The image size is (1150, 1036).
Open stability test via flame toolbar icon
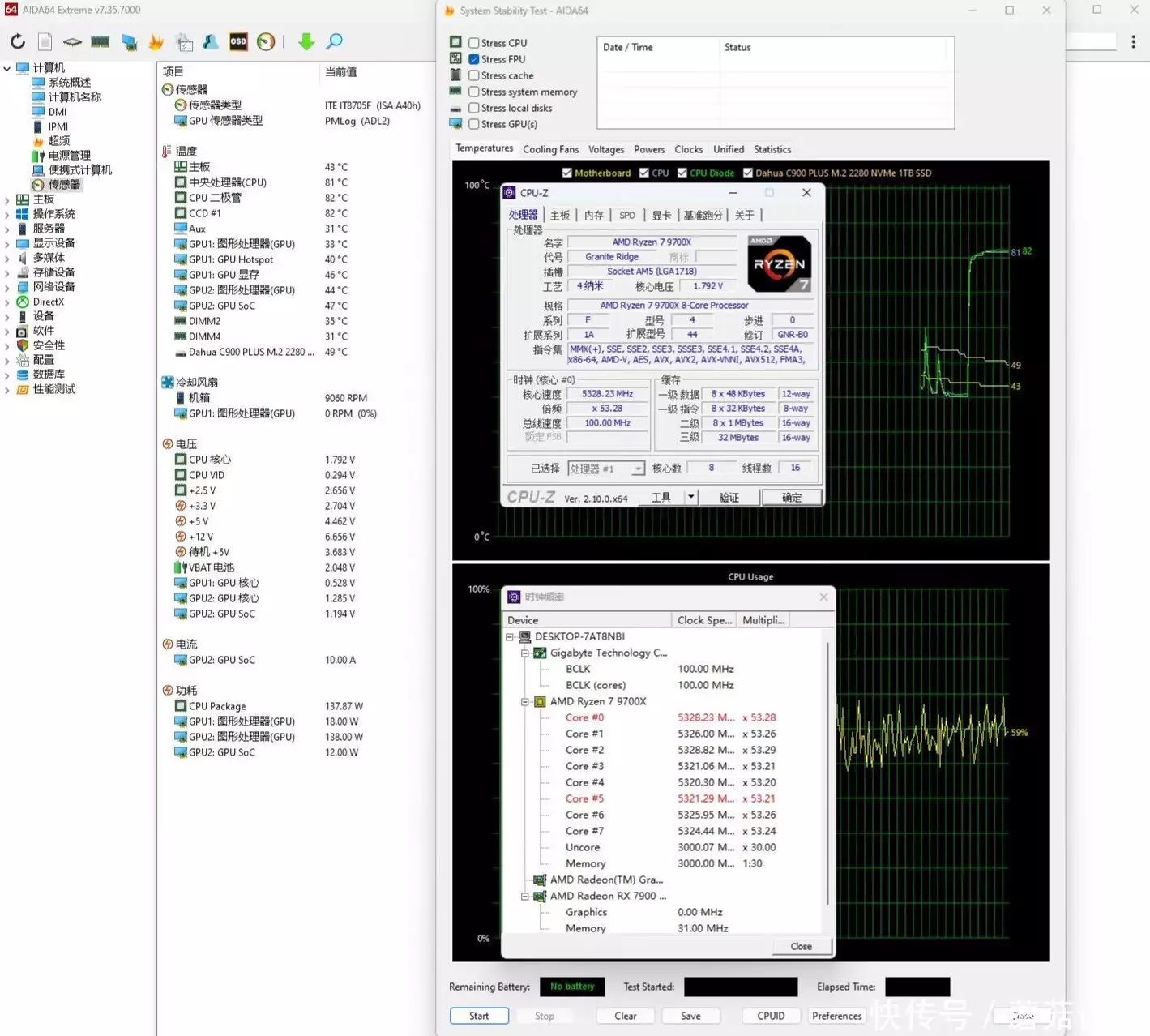coord(156,41)
